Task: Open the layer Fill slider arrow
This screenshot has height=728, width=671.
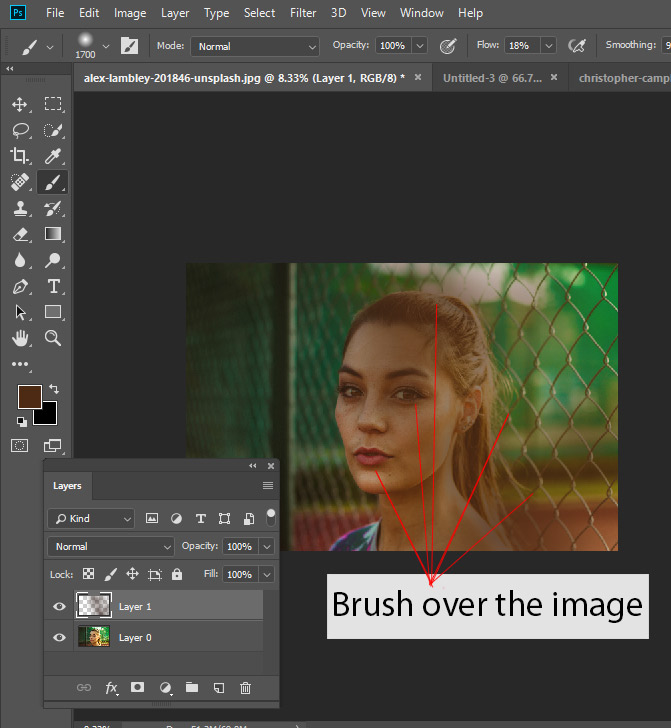Action: click(x=267, y=574)
